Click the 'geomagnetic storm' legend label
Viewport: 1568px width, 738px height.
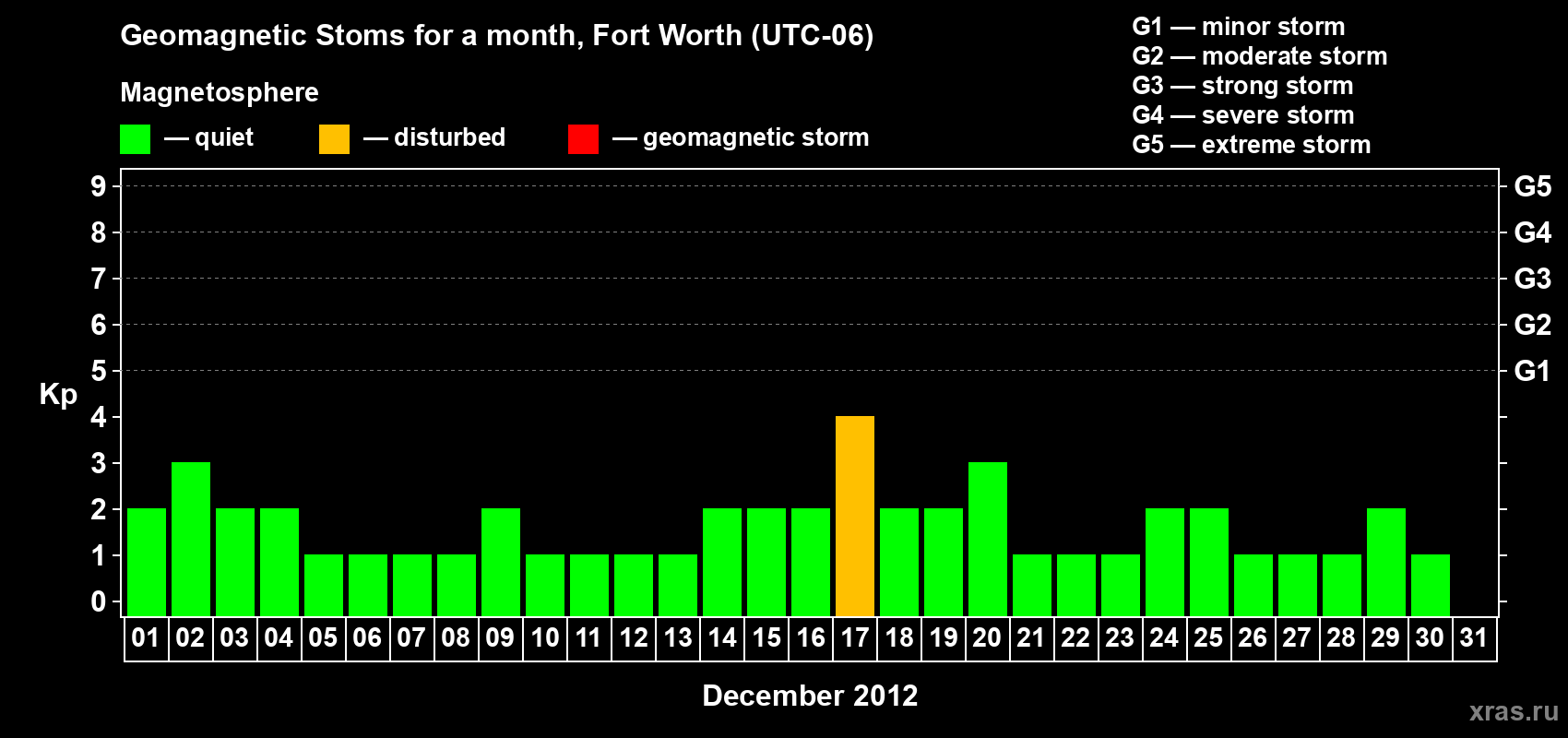755,137
